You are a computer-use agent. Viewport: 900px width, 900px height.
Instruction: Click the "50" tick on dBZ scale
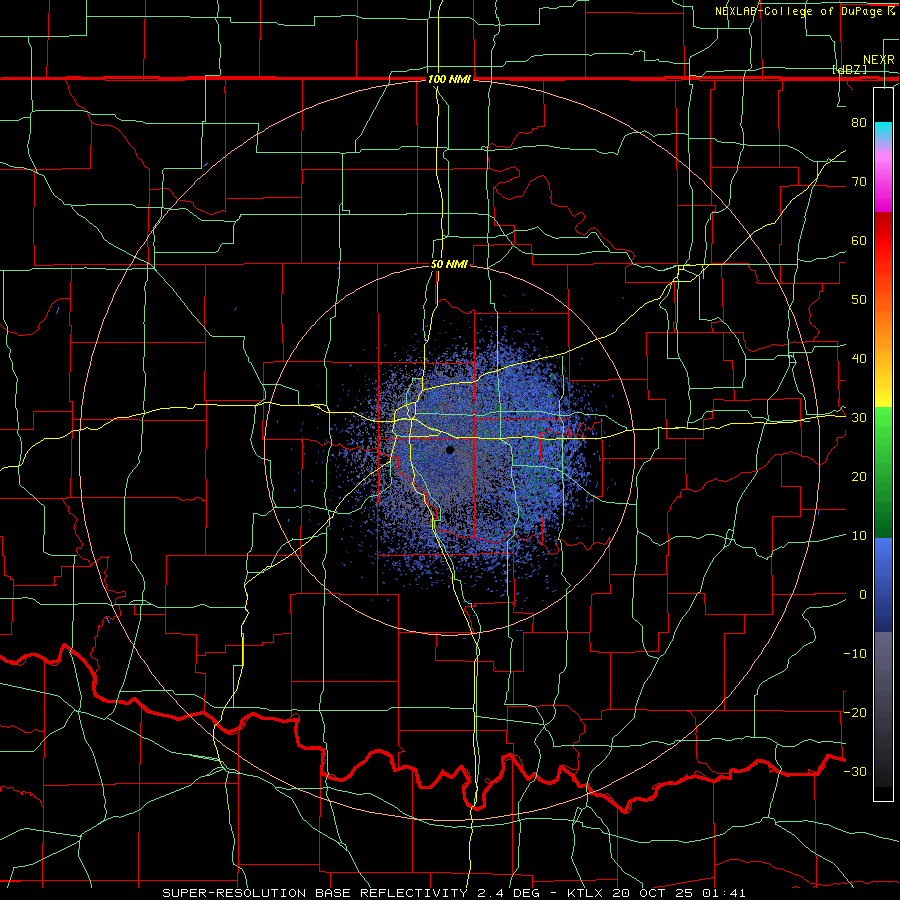pos(859,300)
